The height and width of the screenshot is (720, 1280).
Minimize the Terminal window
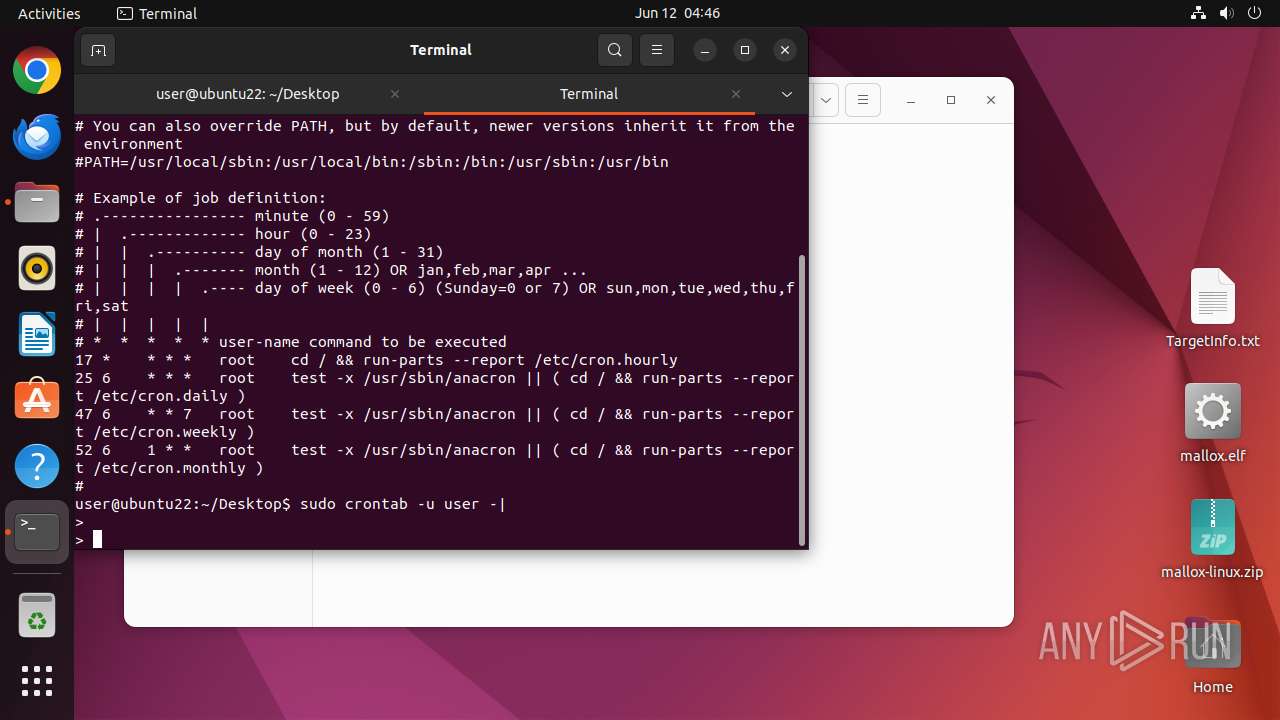point(705,50)
